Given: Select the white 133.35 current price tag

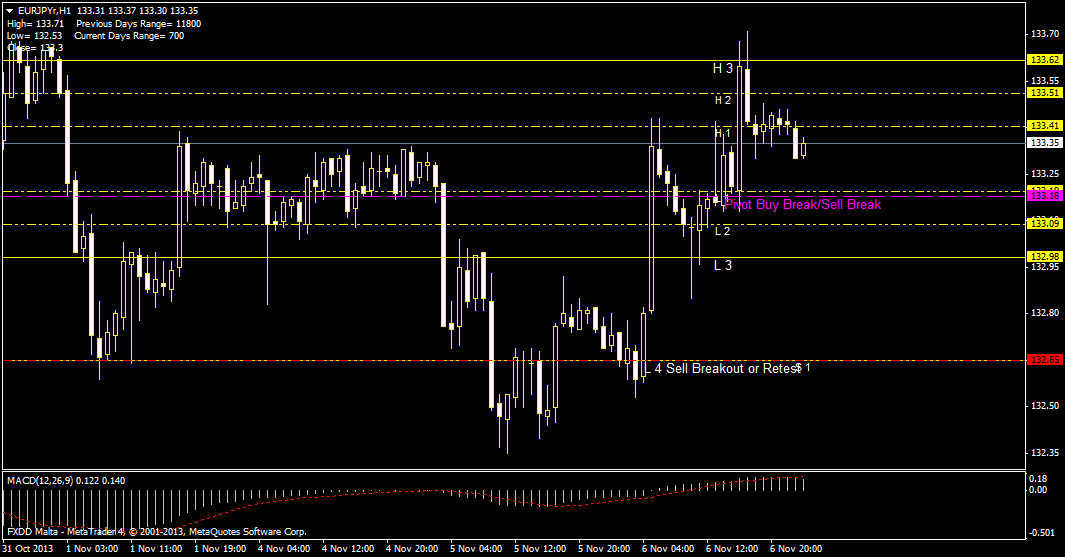Looking at the screenshot, I should click(1044, 142).
